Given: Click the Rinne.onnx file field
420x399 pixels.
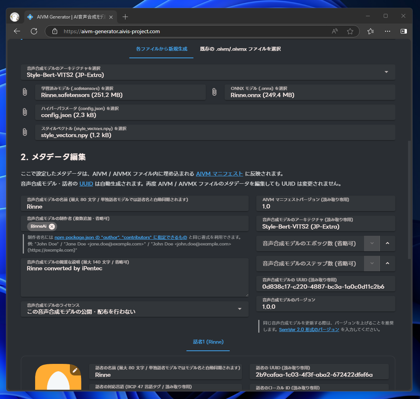Looking at the screenshot, I should click(310, 92).
